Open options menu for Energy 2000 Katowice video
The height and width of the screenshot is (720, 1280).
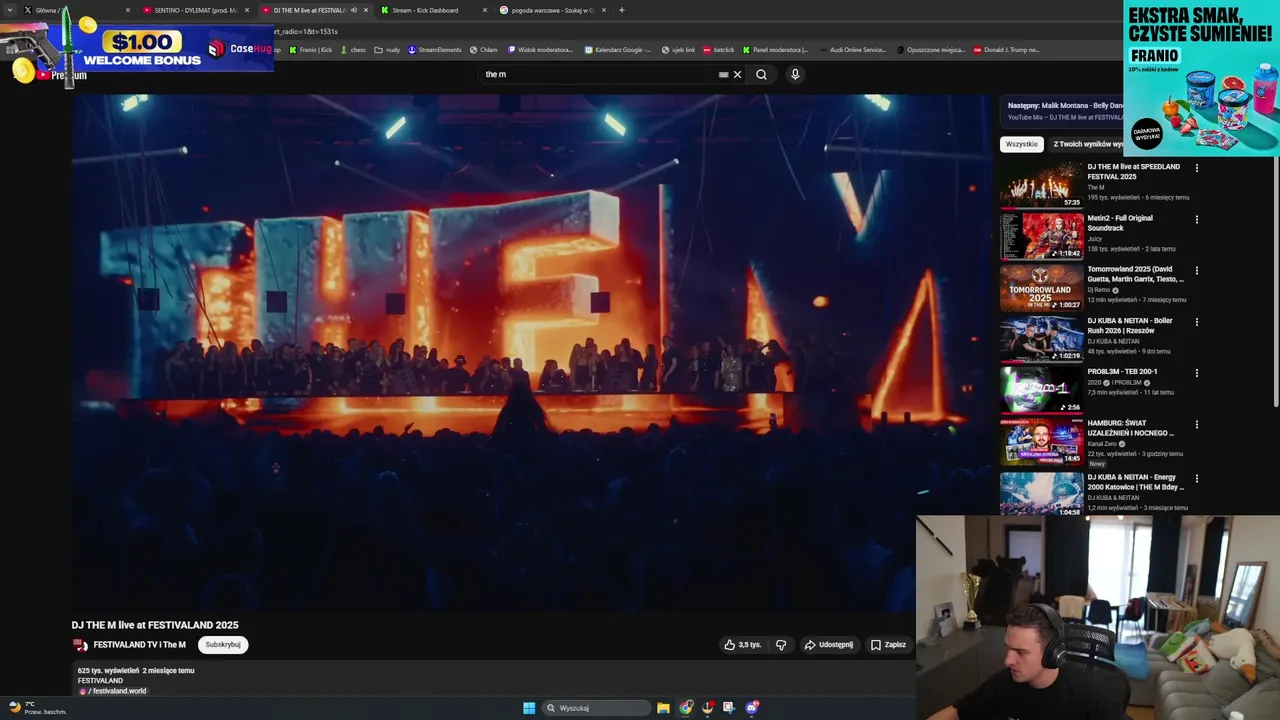(1197, 478)
